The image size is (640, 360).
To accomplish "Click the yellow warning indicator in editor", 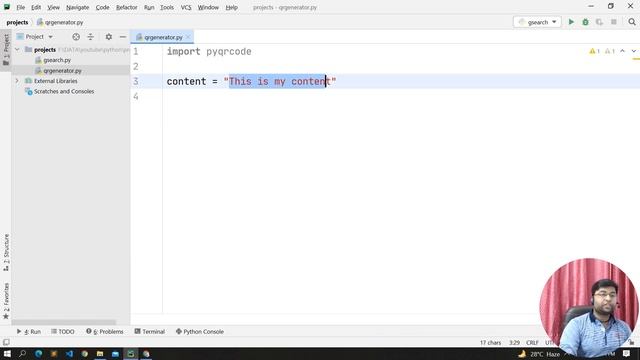I will pos(594,51).
